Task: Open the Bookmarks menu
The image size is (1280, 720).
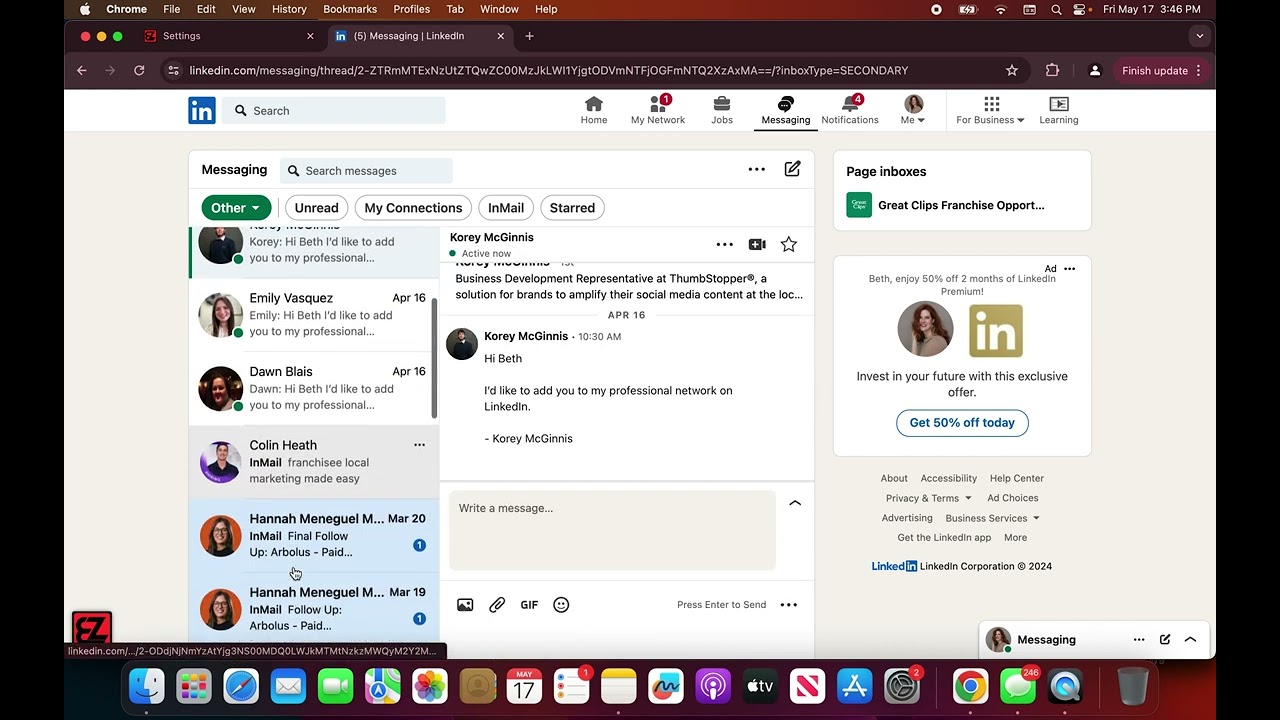Action: click(x=350, y=9)
